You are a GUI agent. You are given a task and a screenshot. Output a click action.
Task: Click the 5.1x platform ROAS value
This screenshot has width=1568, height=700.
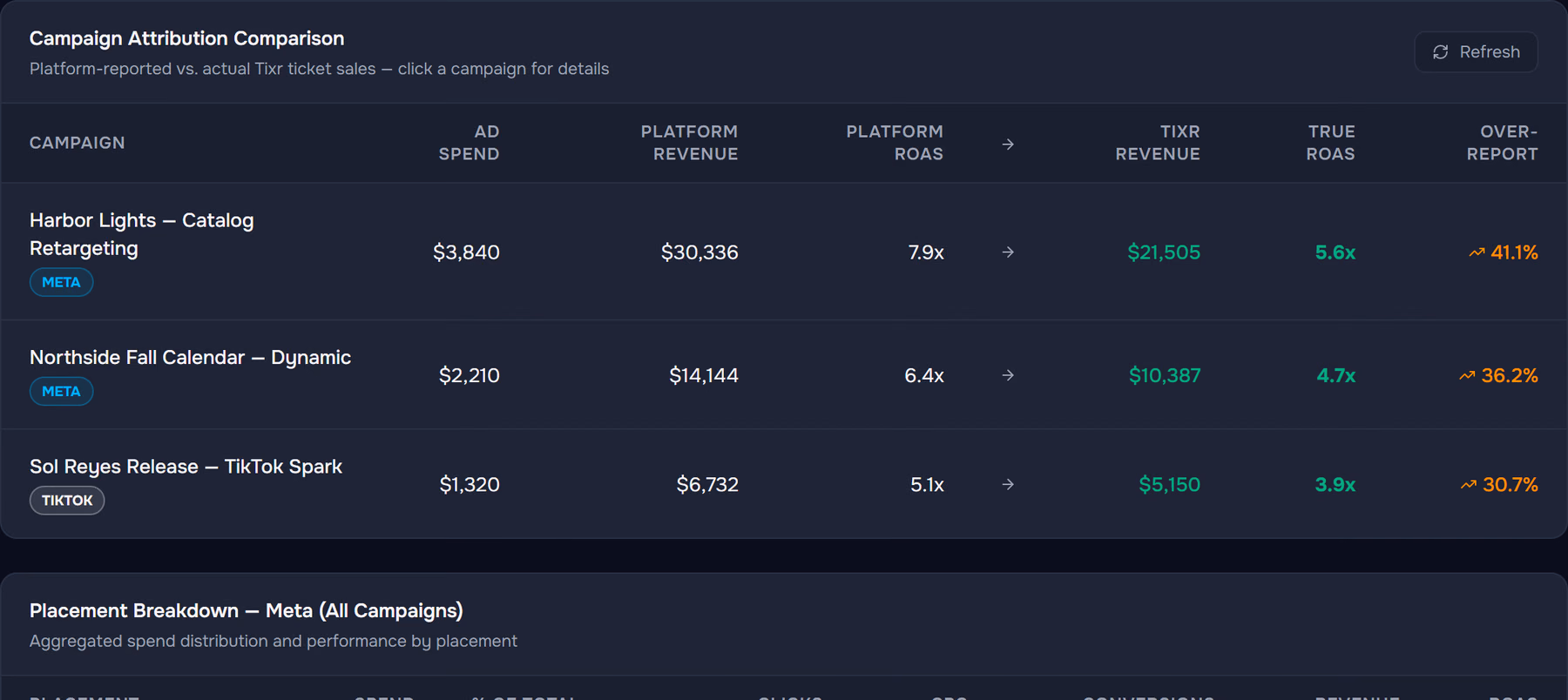click(x=927, y=484)
